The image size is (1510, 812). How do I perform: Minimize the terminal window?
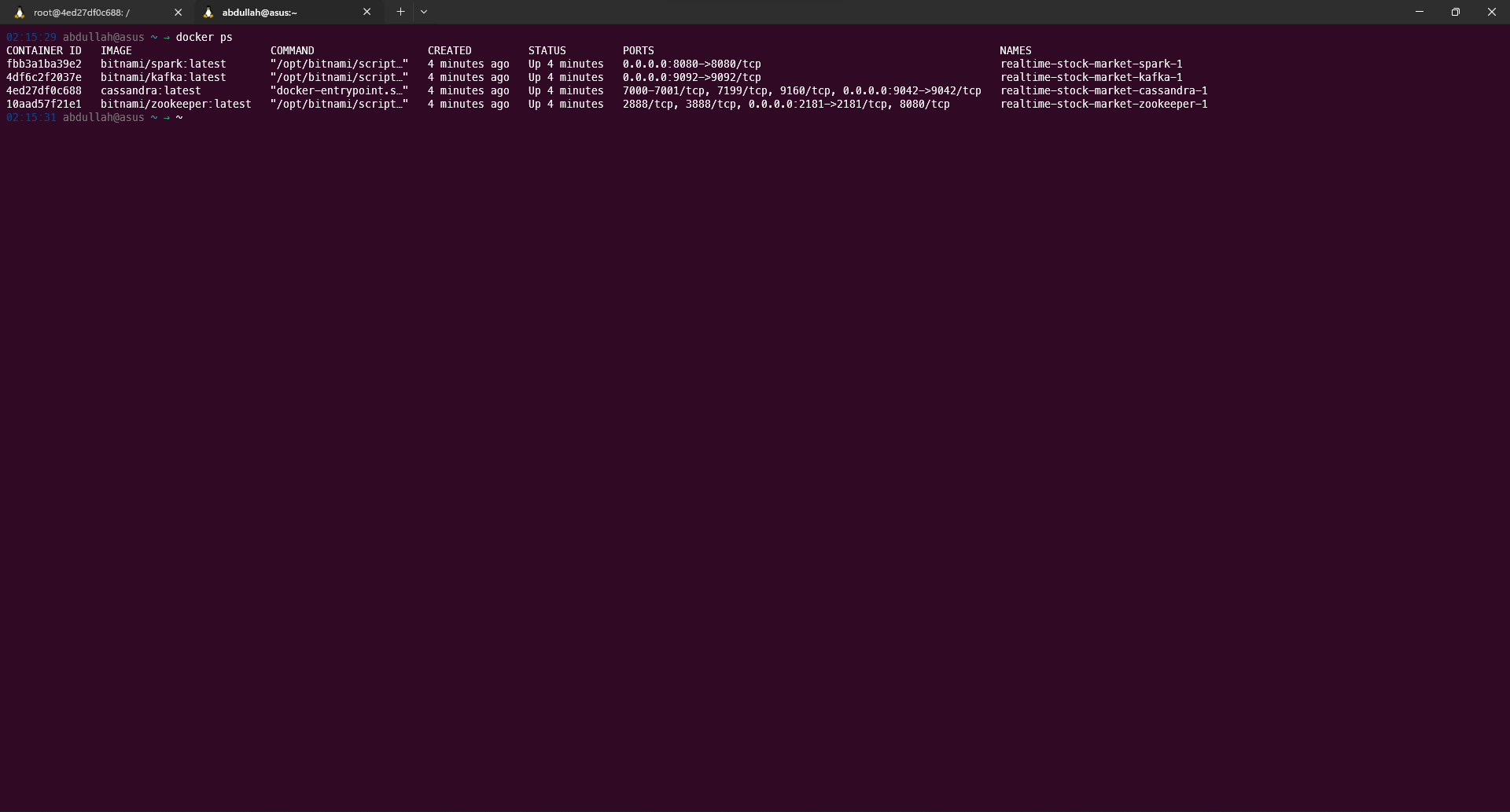[1420, 12]
